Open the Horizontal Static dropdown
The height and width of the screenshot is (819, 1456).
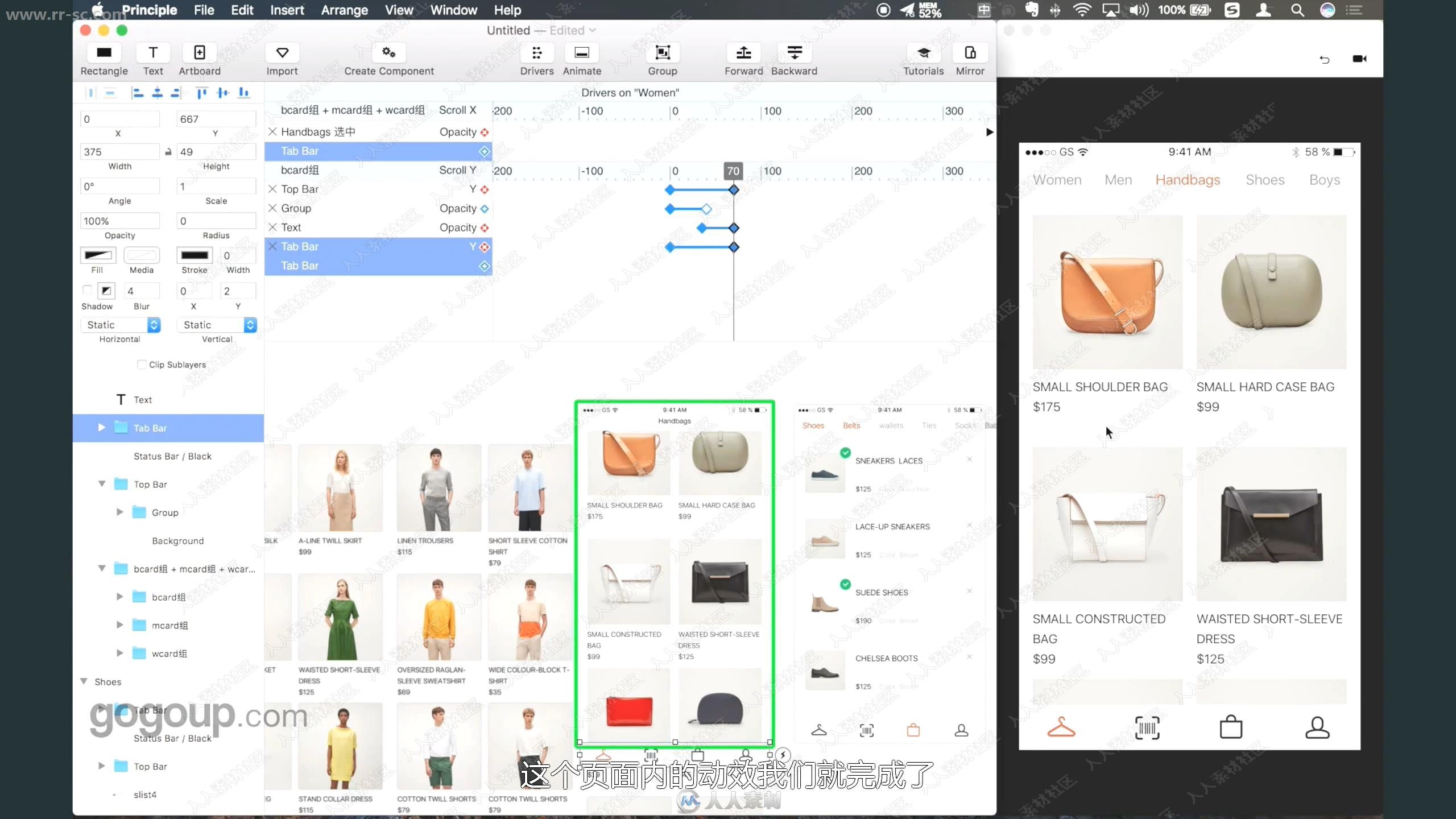pos(121,325)
